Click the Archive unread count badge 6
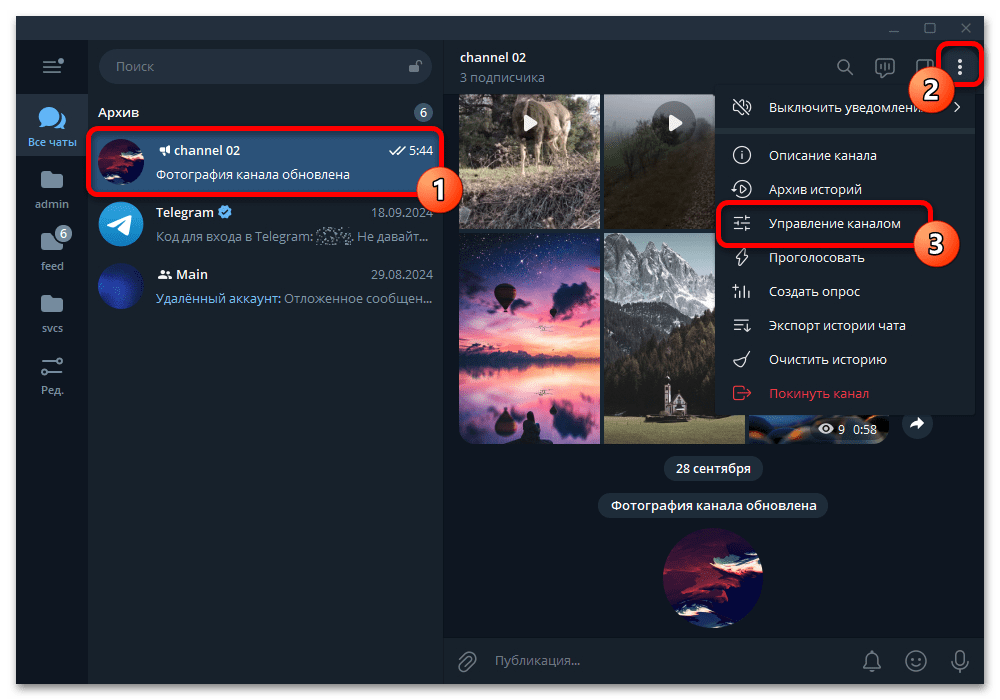The height and width of the screenshot is (700, 1000). pos(423,113)
